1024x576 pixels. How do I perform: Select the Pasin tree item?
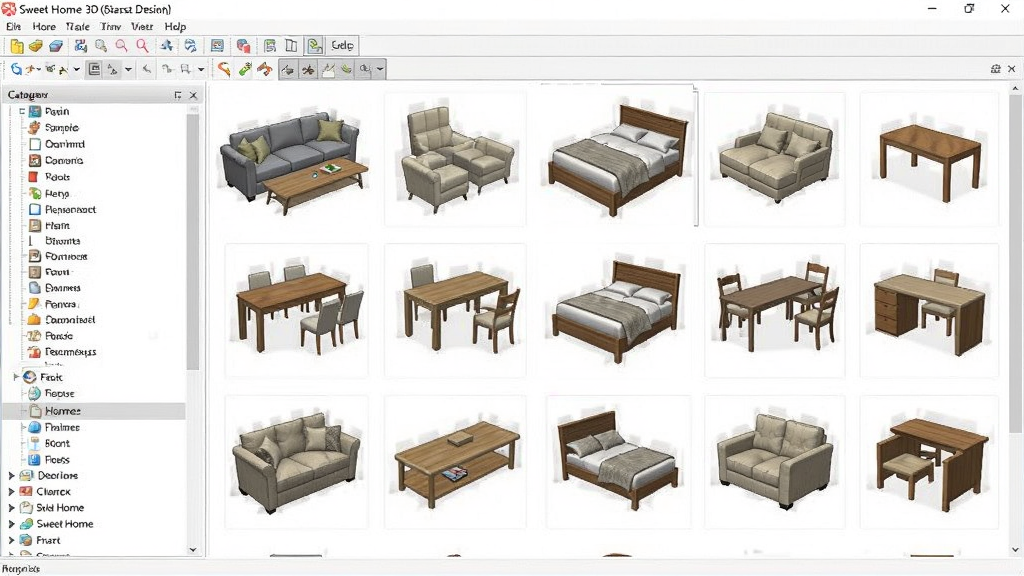coord(57,112)
